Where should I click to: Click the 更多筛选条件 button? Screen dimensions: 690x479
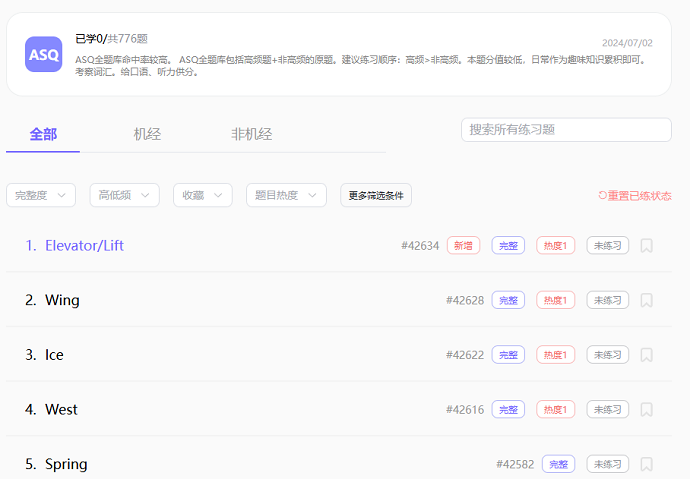click(x=376, y=195)
